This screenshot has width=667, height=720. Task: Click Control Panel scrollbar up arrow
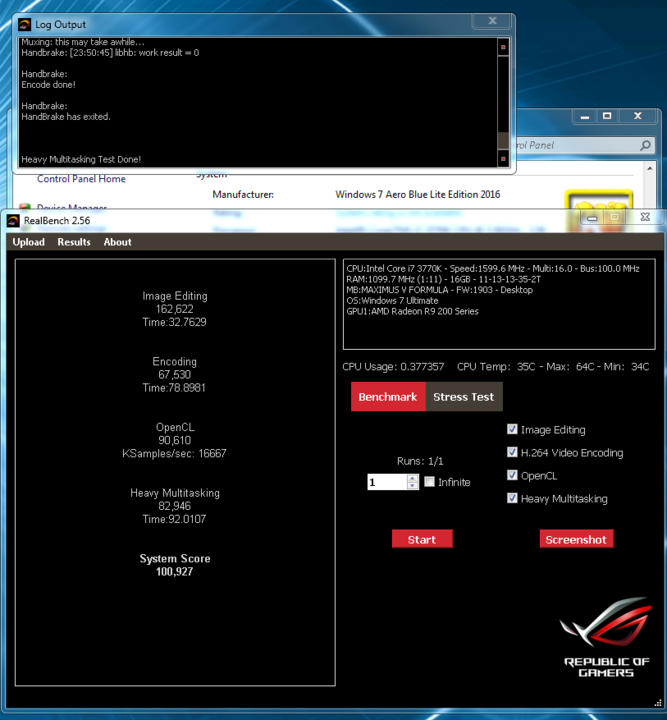(x=650, y=169)
